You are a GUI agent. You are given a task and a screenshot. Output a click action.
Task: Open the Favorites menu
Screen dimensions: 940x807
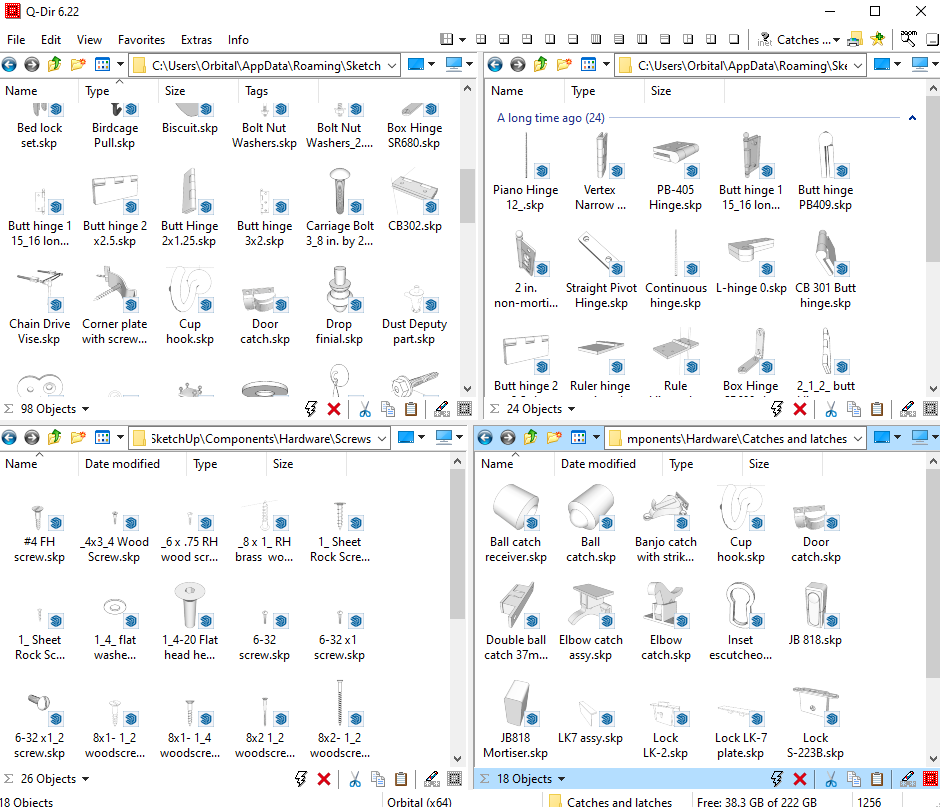pos(141,40)
